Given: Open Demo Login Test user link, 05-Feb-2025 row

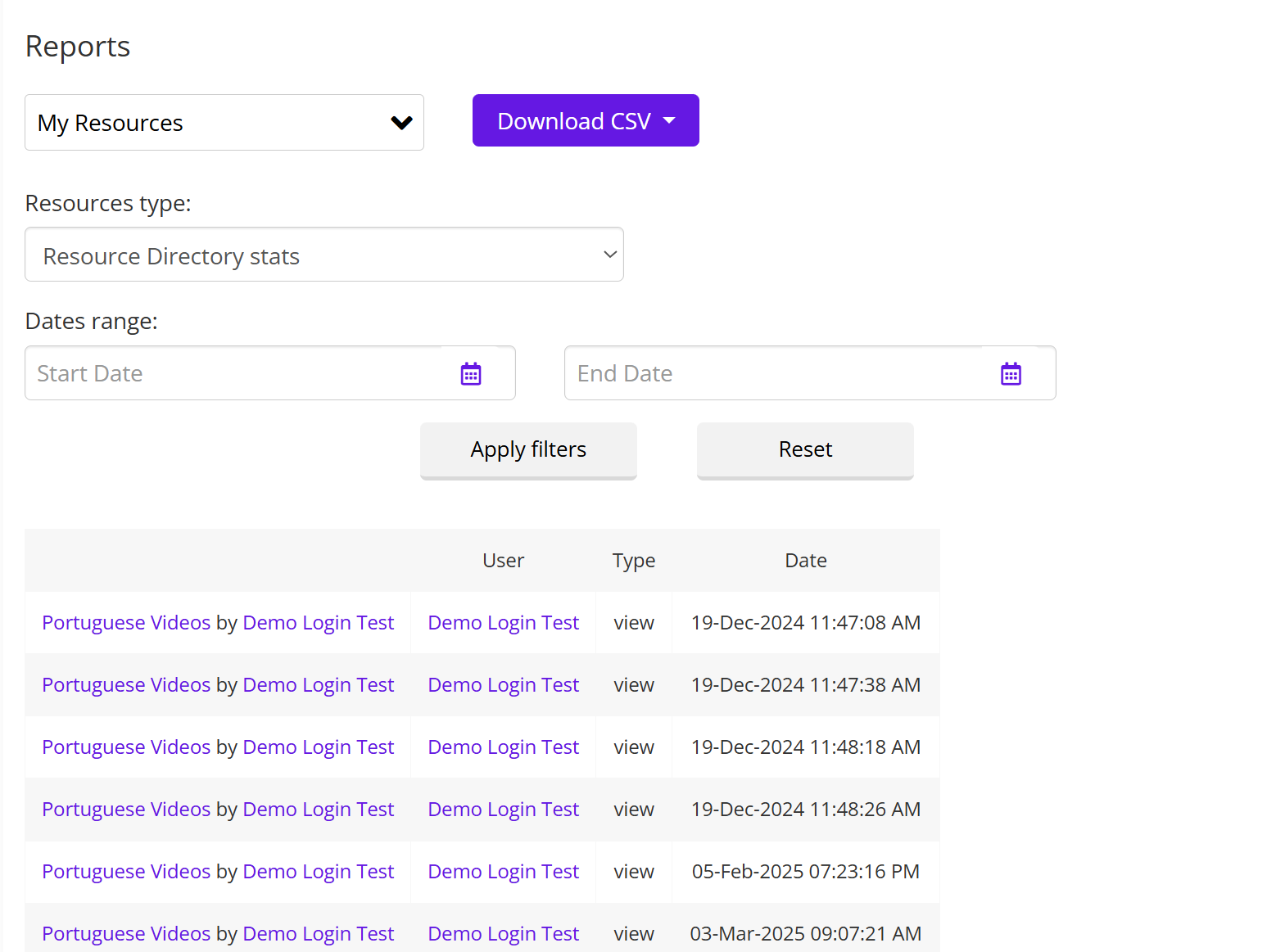Looking at the screenshot, I should click(x=503, y=872).
